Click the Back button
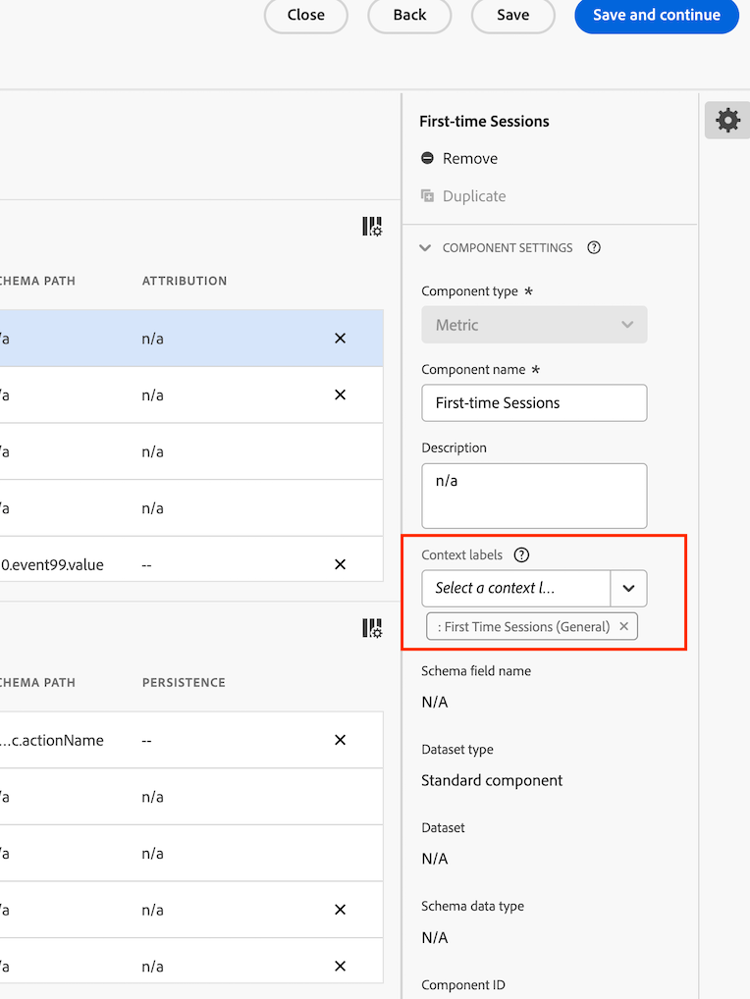 coord(410,15)
